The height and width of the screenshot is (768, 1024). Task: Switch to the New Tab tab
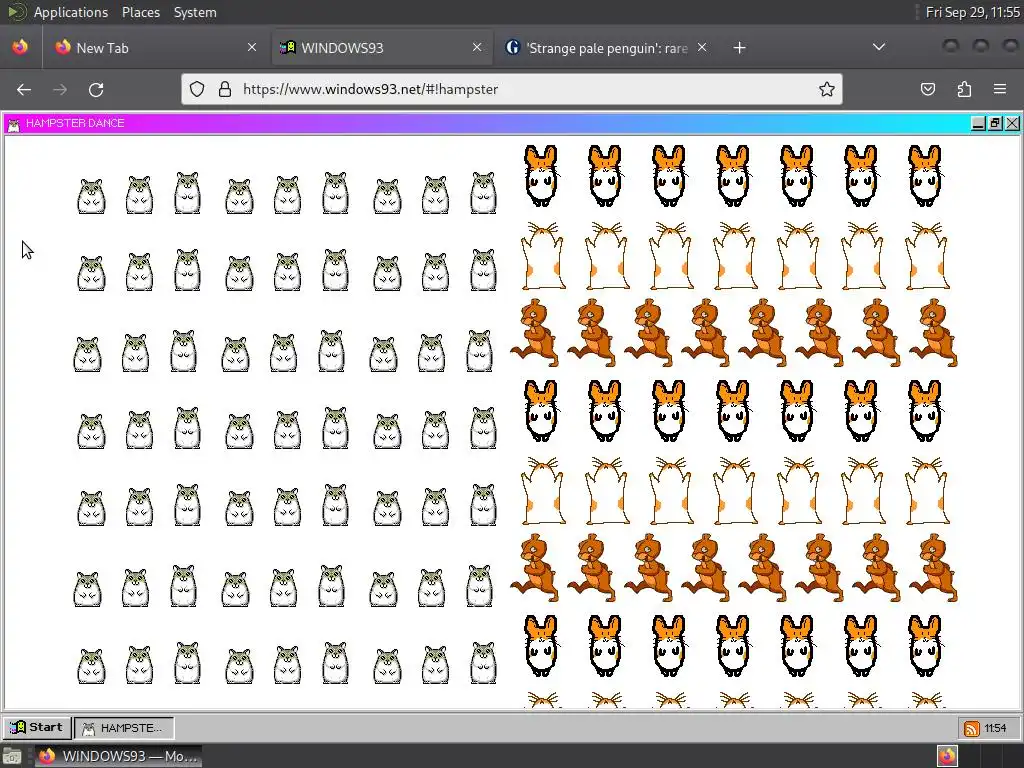157,48
